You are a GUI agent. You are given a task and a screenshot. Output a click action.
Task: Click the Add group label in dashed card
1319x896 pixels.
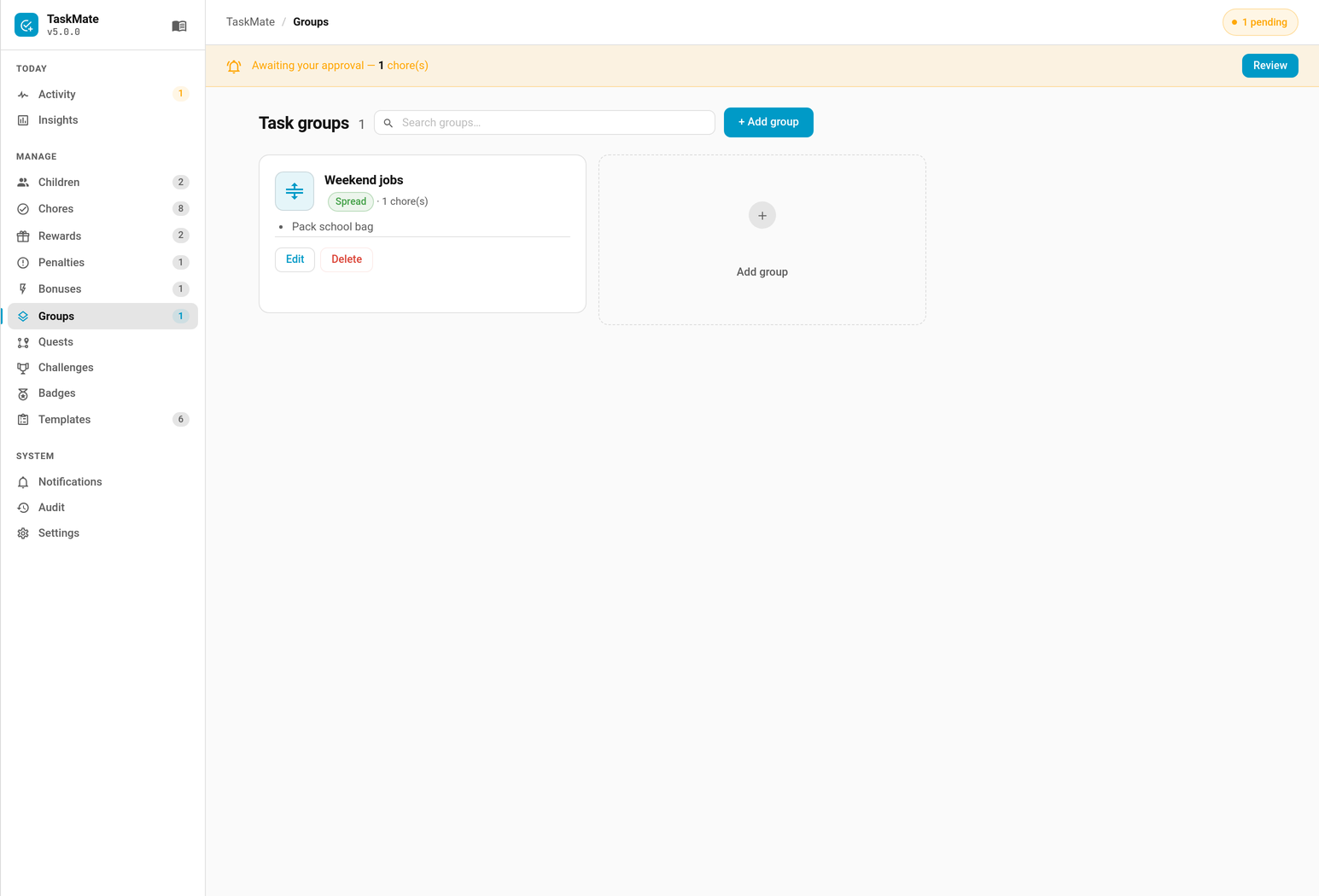(762, 272)
